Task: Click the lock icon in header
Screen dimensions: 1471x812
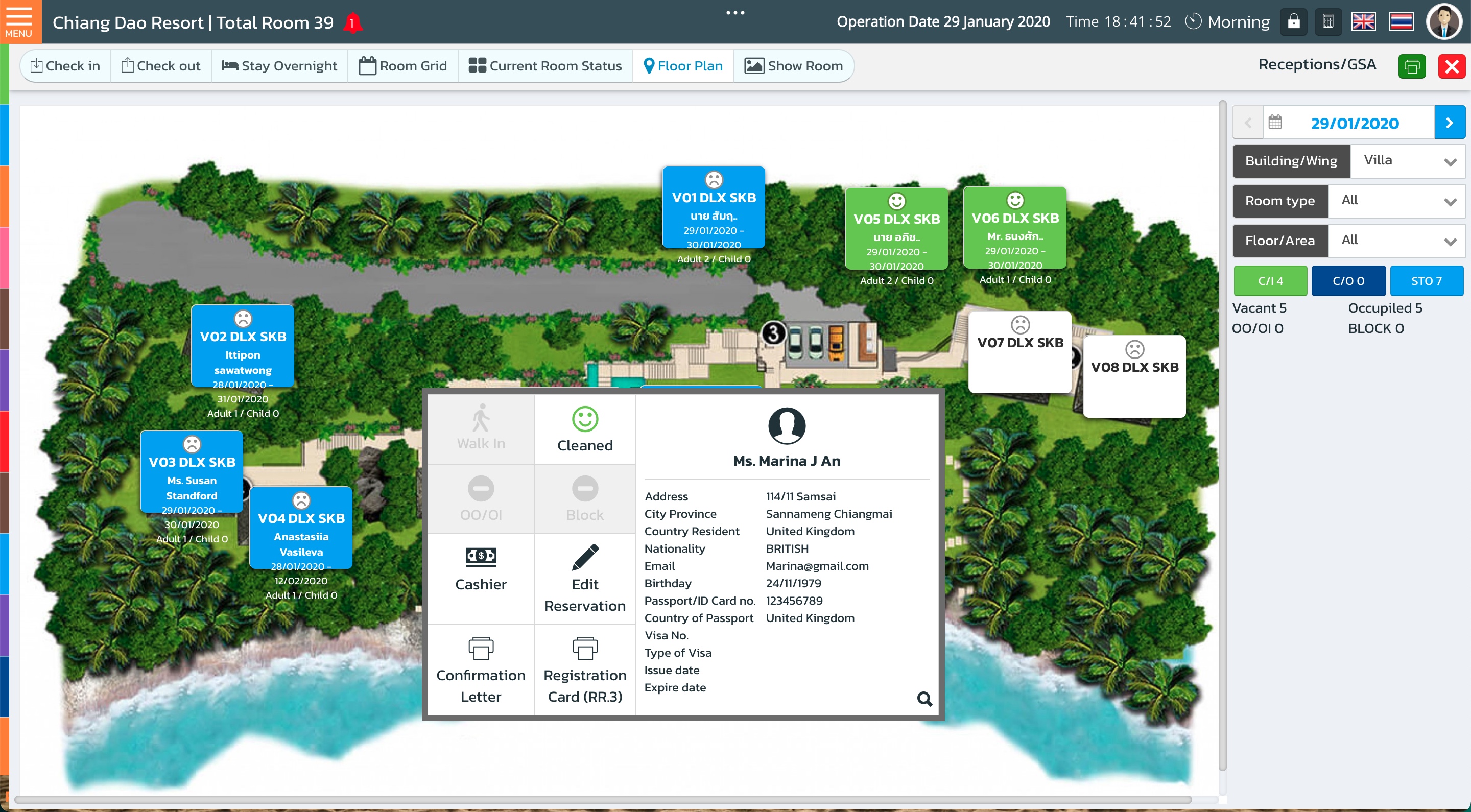Action: (x=1293, y=21)
